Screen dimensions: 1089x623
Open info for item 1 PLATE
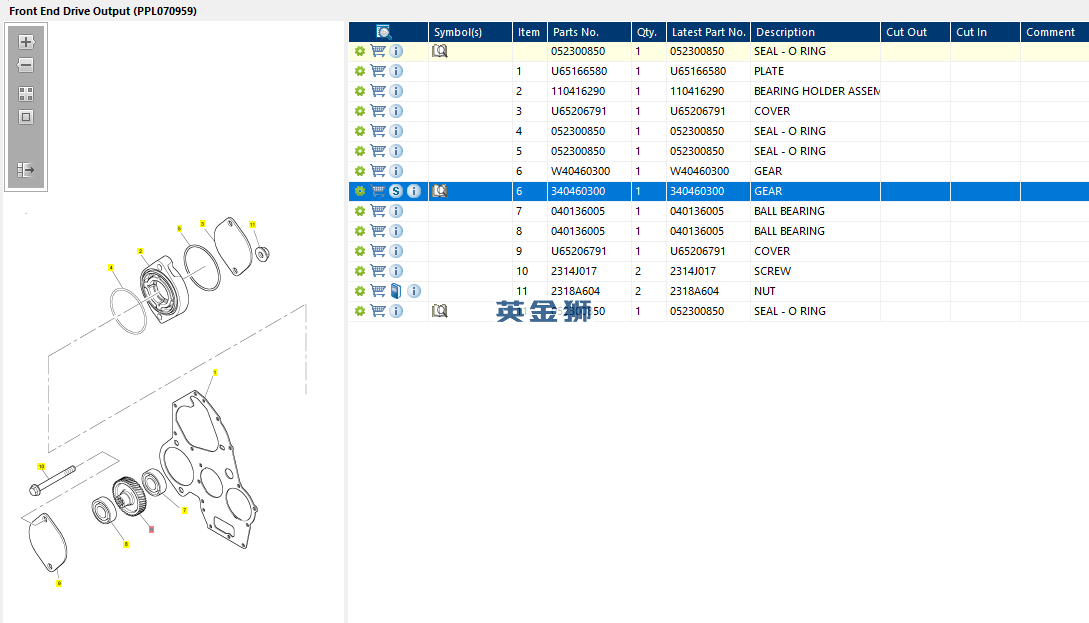(396, 71)
